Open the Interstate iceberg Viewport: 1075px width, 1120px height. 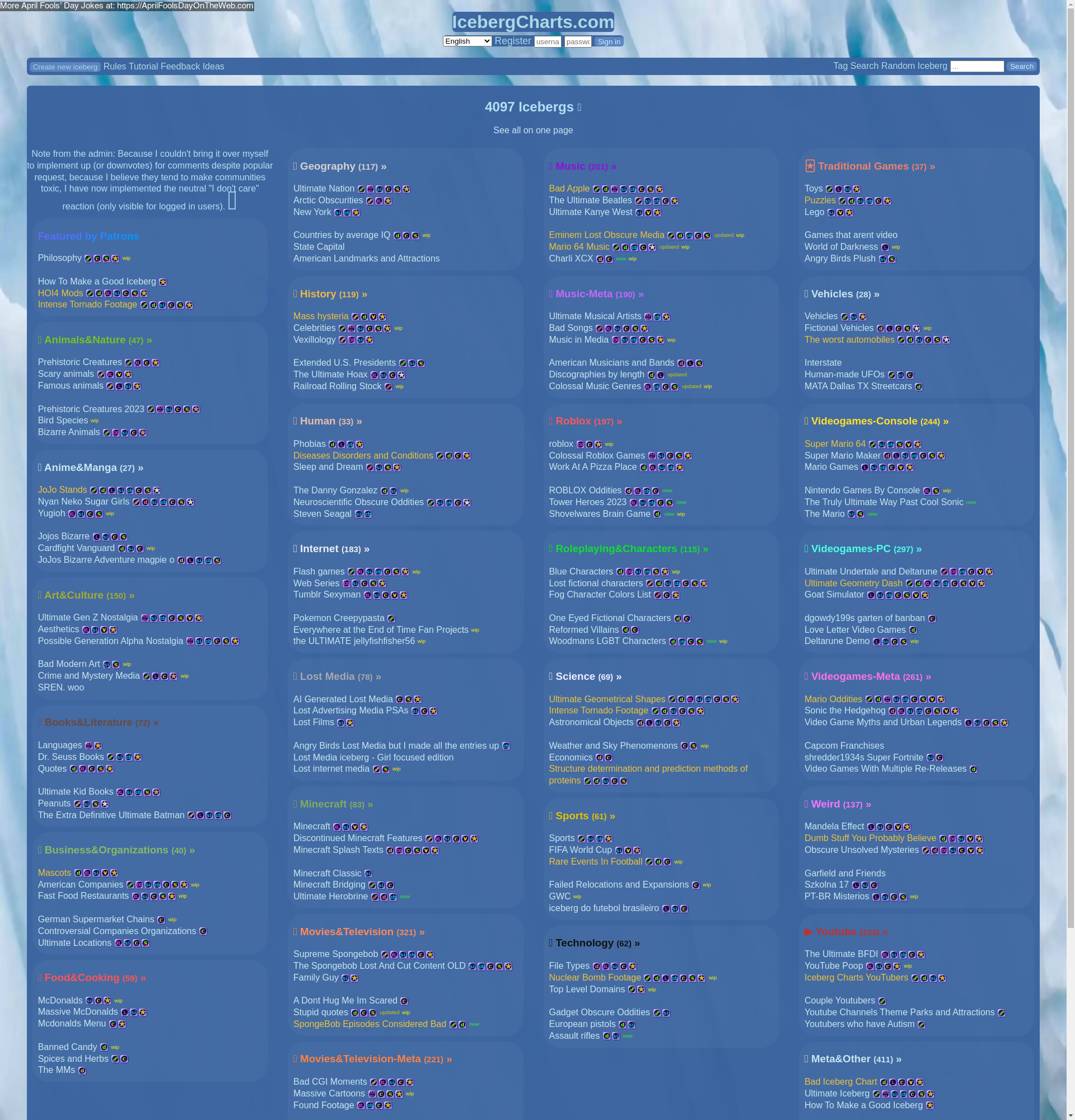coord(822,363)
